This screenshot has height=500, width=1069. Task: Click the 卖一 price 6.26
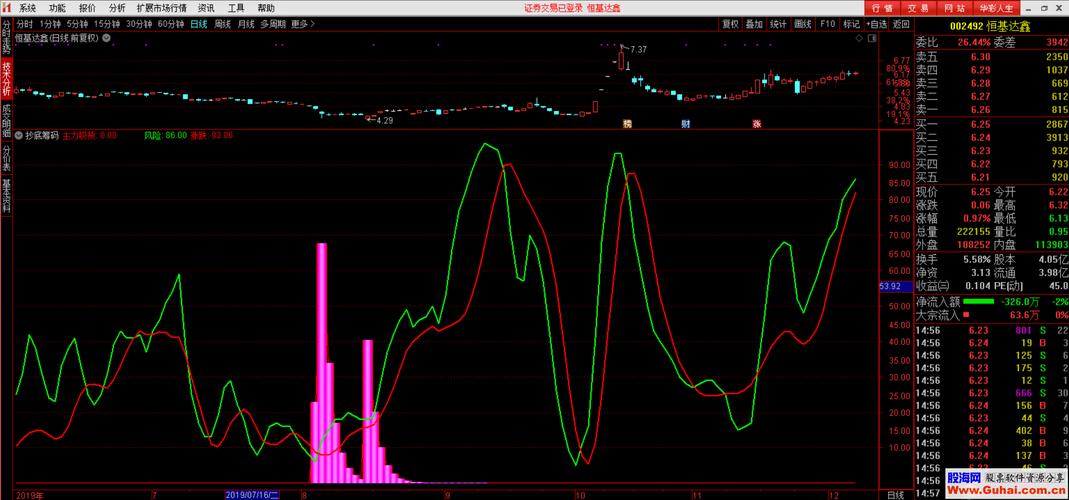click(x=980, y=110)
